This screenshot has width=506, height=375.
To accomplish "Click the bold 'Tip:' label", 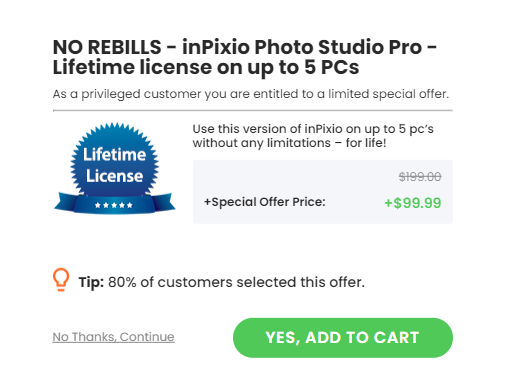I will pos(91,282).
